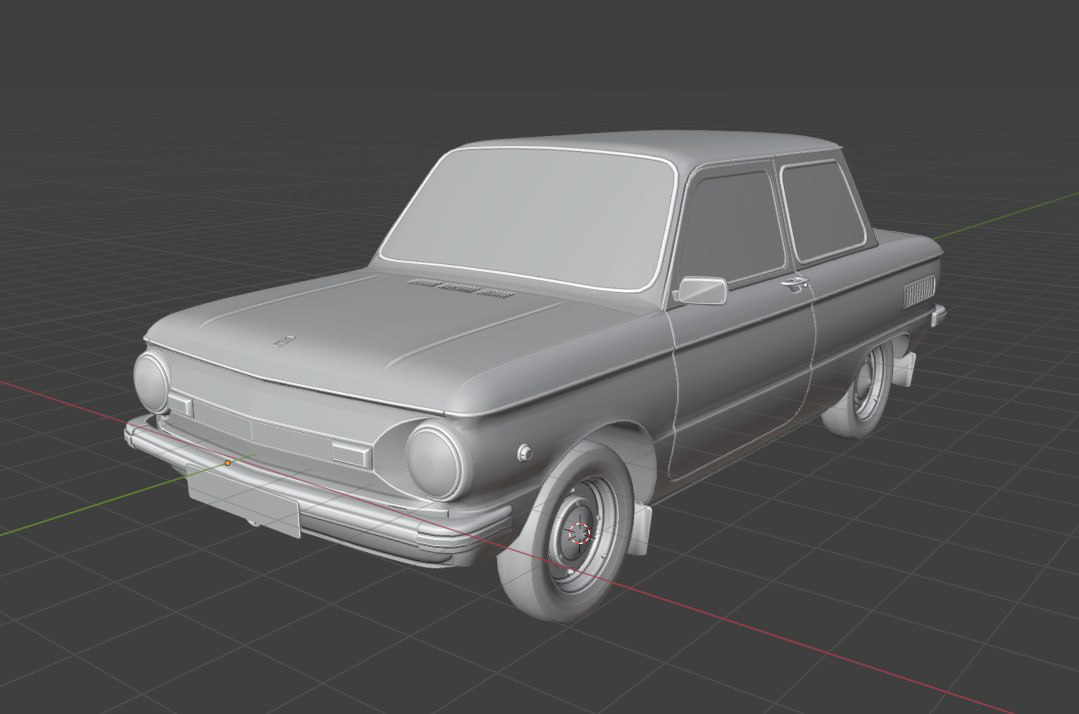1079x714 pixels.
Task: Select the front wheel tire
Action: 568,533
